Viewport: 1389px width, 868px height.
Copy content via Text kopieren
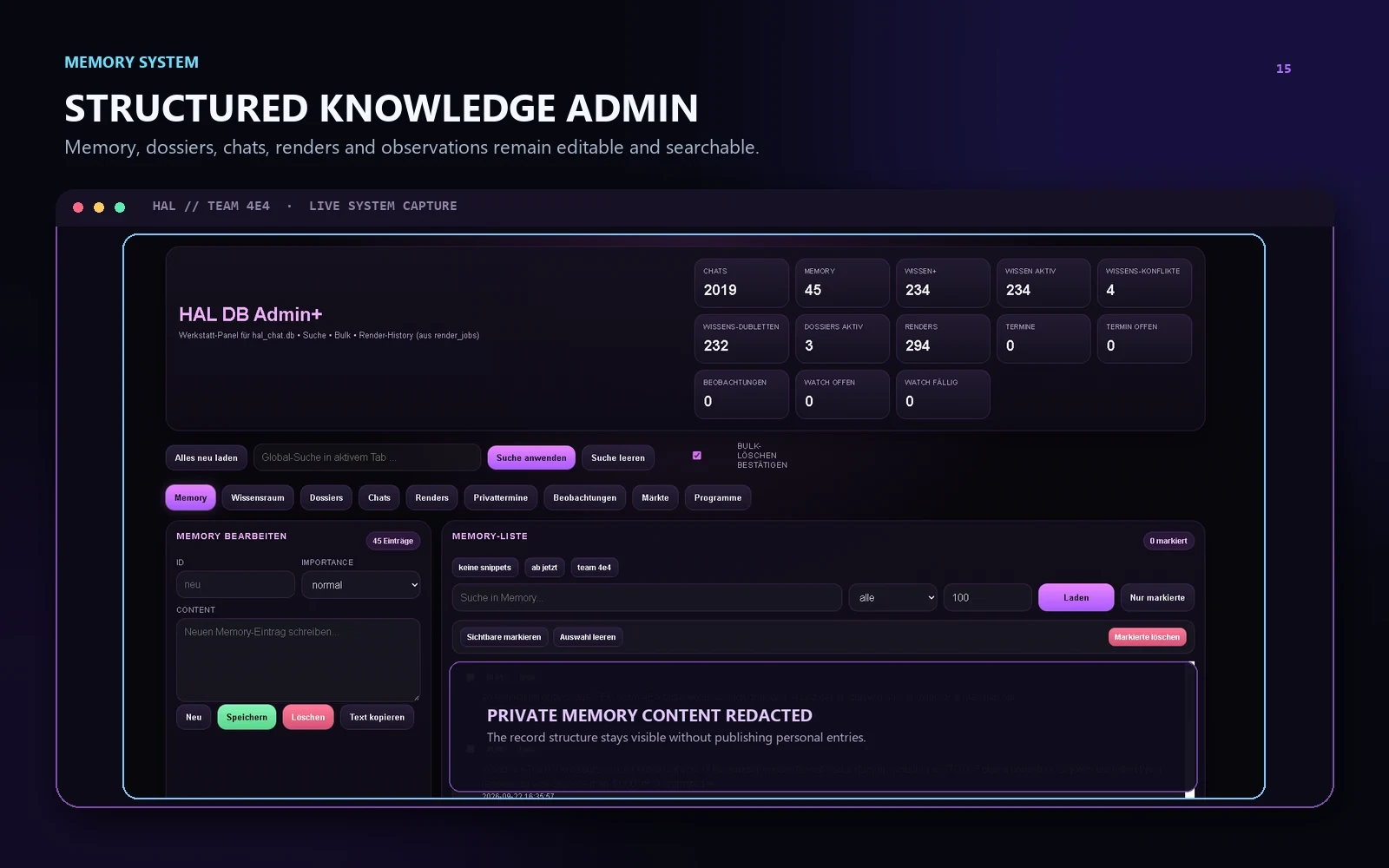click(x=377, y=718)
